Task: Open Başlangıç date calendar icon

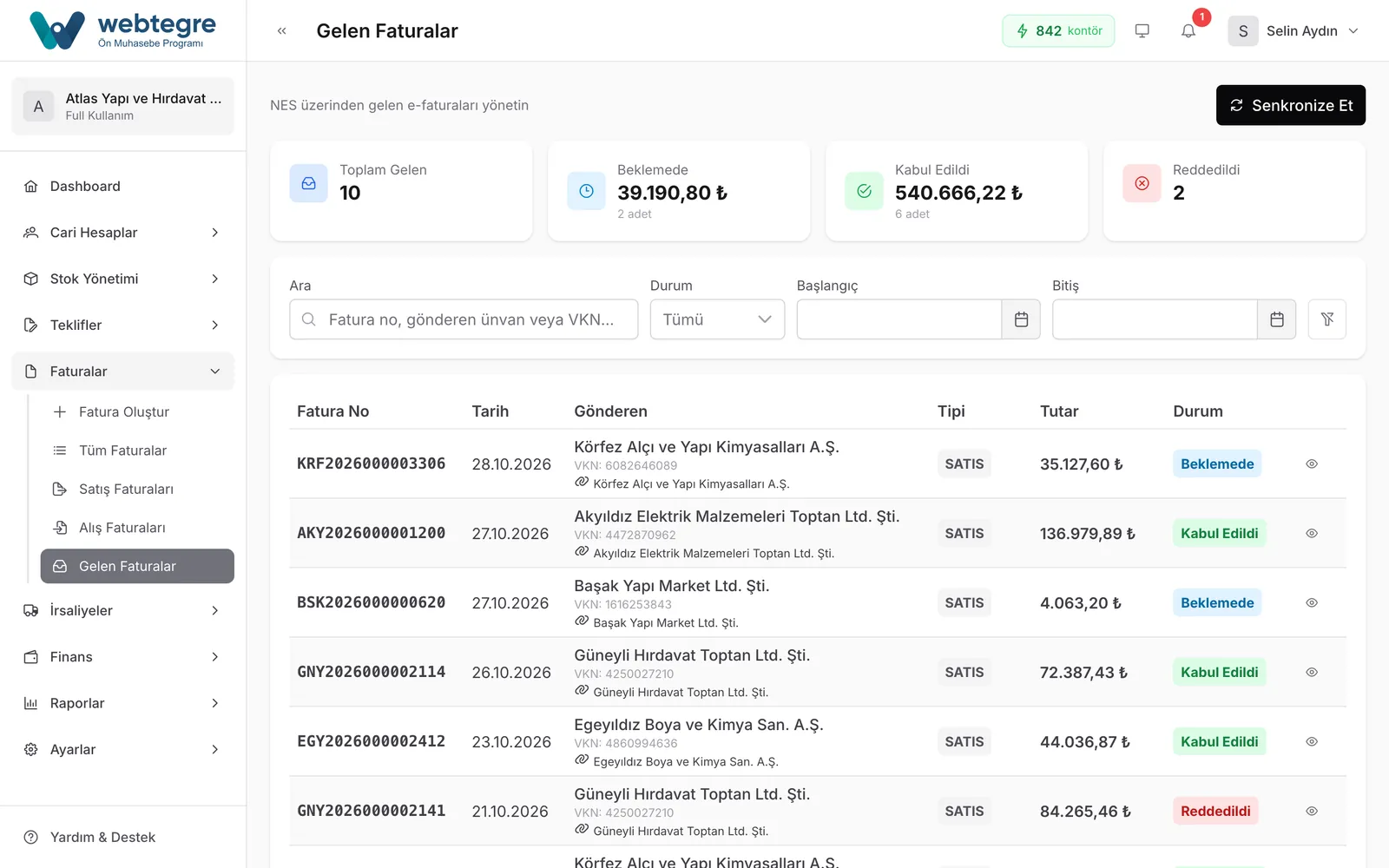Action: click(1021, 319)
